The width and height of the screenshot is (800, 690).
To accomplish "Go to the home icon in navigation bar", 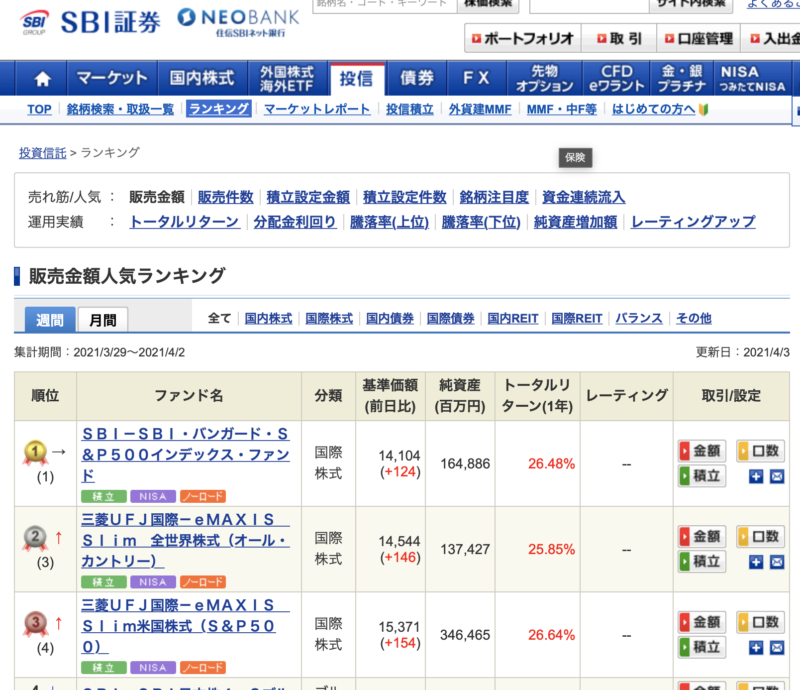I will 42,79.
